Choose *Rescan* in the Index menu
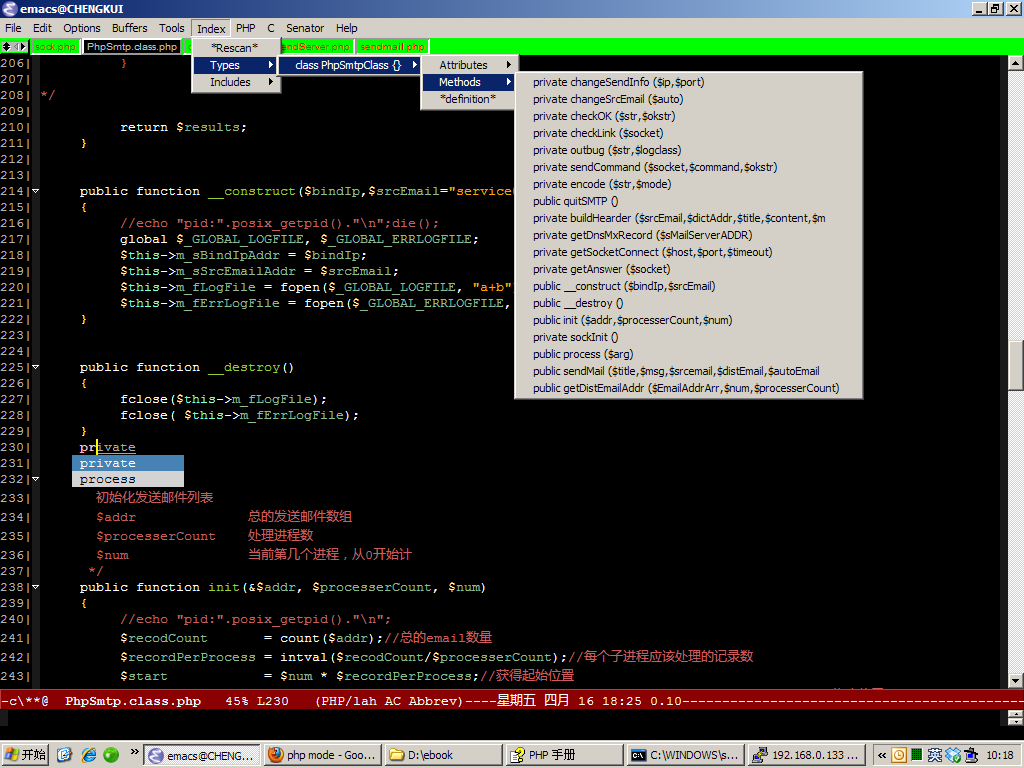 236,48
